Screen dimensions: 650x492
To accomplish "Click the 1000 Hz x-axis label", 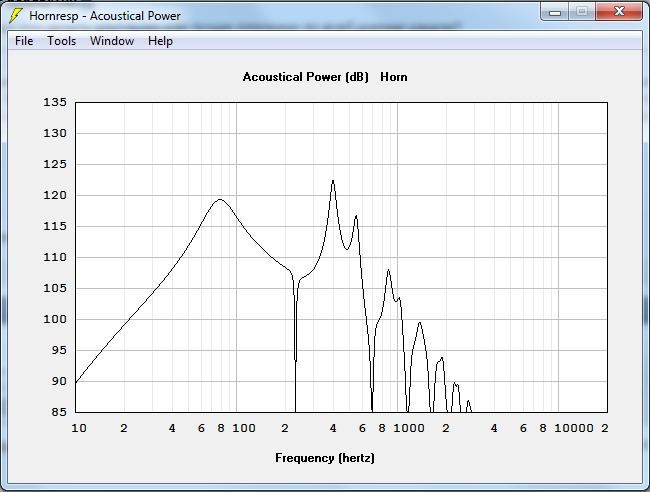I will coord(409,428).
